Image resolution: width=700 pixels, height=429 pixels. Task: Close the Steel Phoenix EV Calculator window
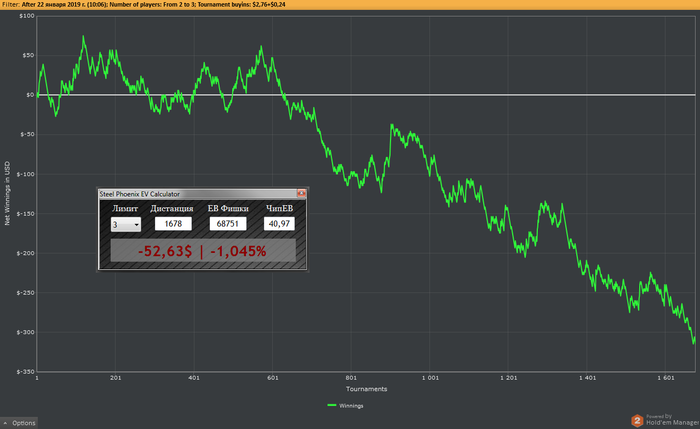pos(301,193)
